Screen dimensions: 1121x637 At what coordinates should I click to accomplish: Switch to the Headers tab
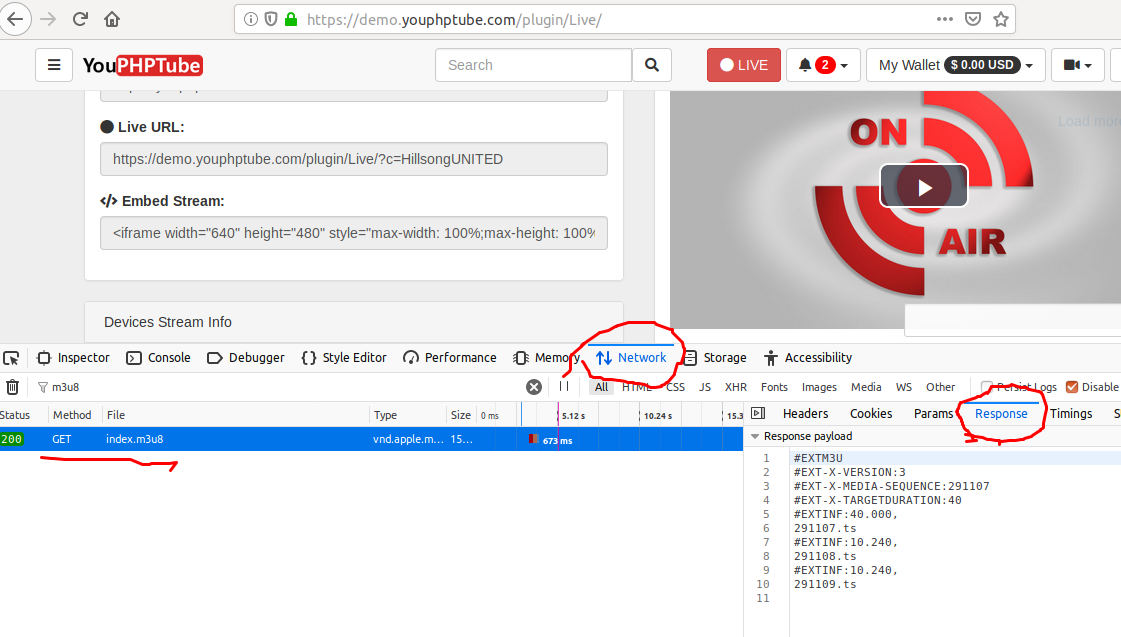[805, 413]
